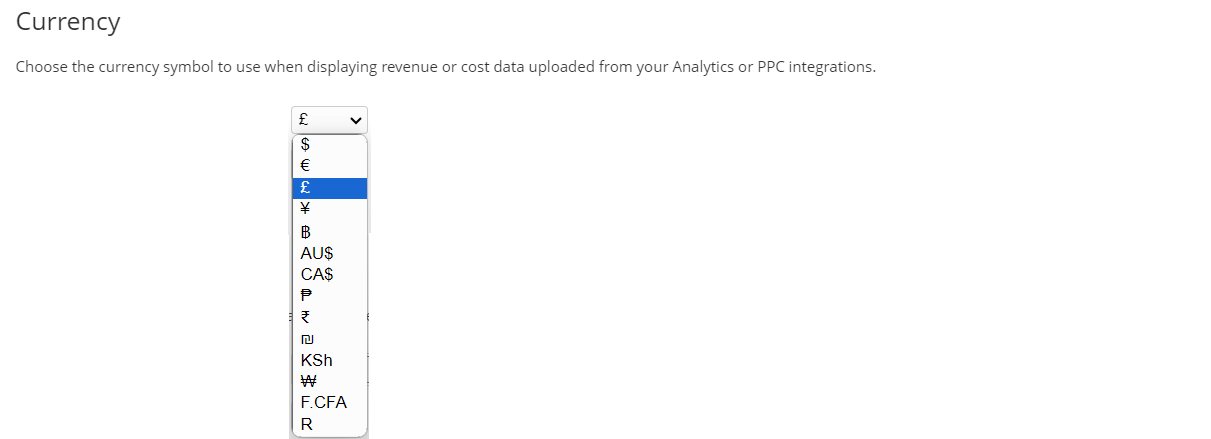Choose the ₪ shekel currency option
This screenshot has height=439, width=1211.
click(x=328, y=339)
